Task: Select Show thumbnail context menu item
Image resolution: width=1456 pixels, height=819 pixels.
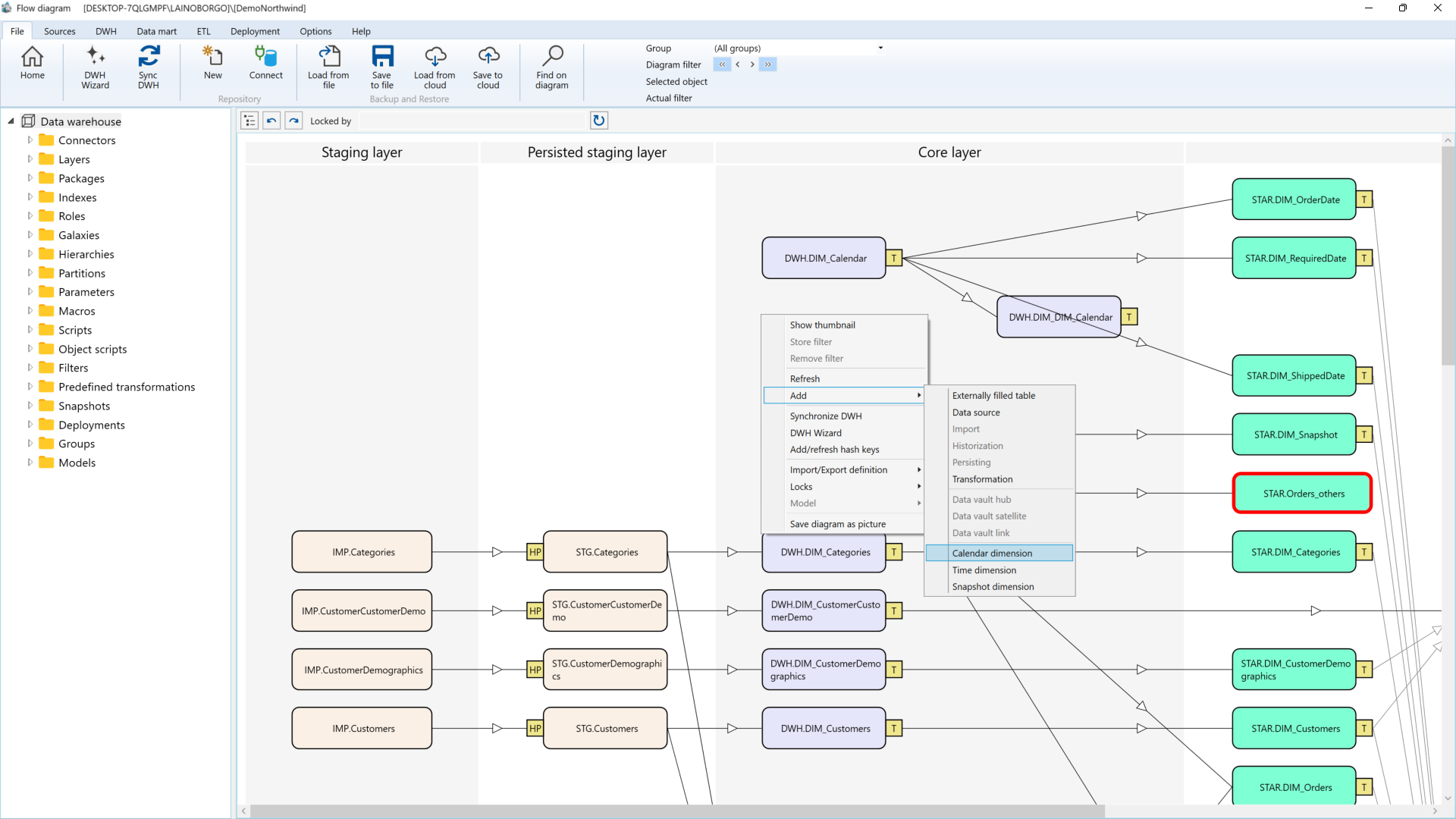Action: (843, 325)
